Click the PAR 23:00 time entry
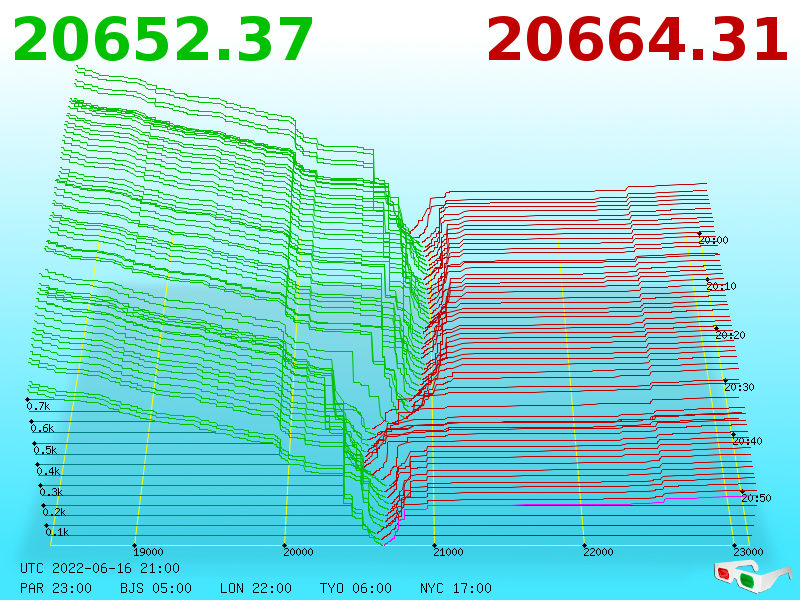Viewport: 800px width, 600px height. point(56,588)
